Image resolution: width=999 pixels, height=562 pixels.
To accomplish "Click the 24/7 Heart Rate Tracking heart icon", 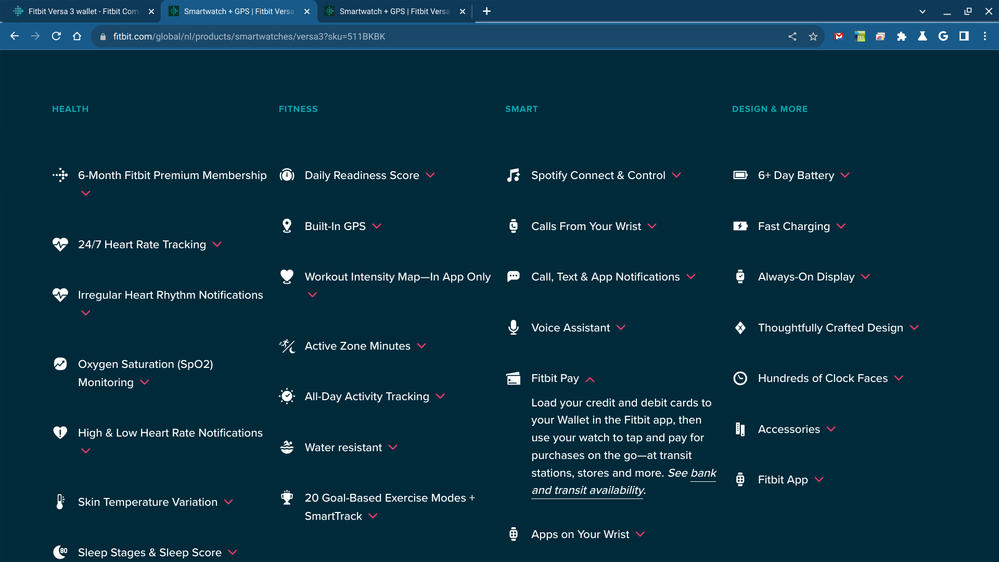I will [60, 245].
